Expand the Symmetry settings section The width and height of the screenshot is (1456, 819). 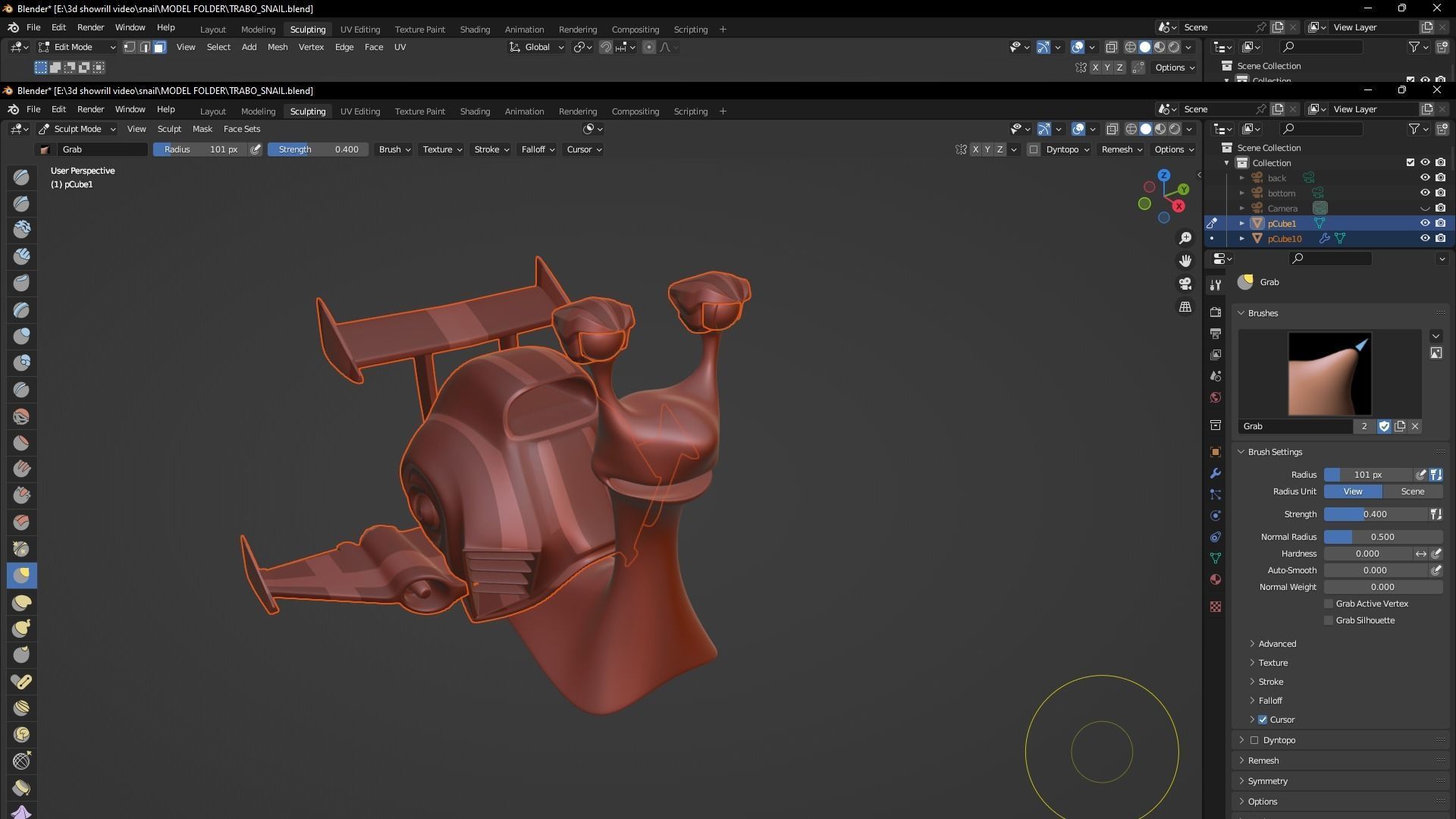click(x=1266, y=780)
